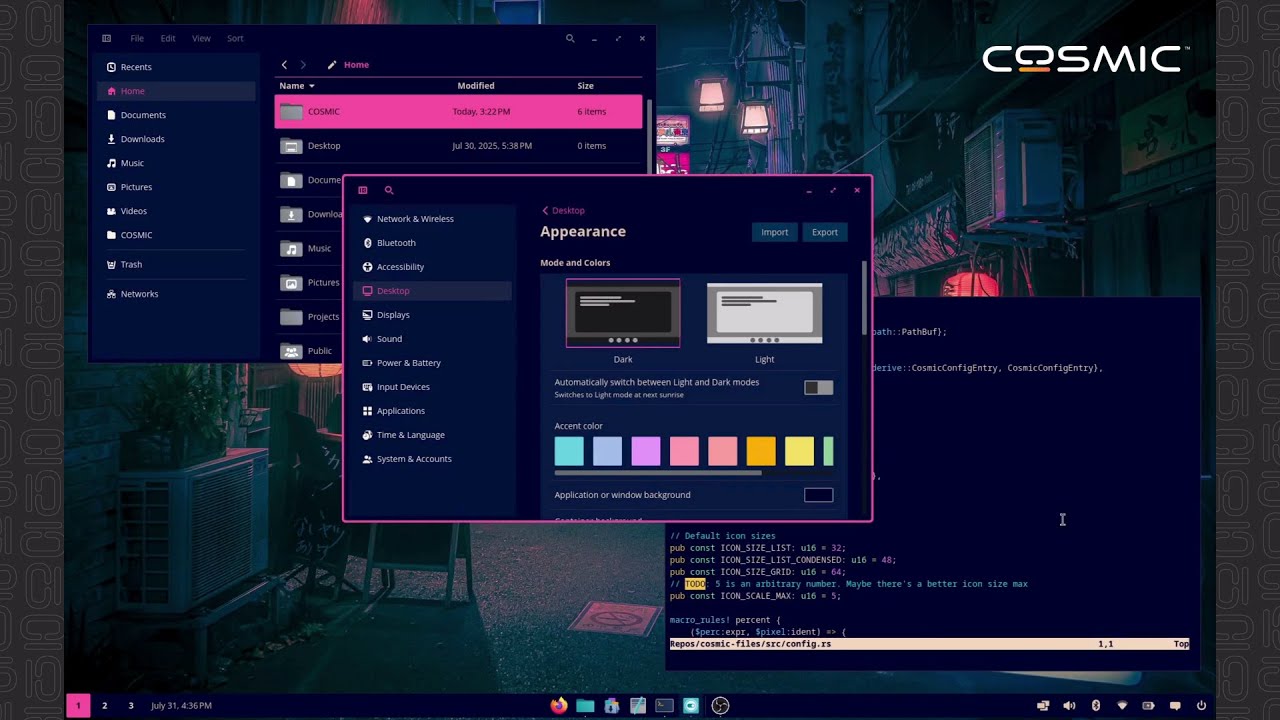The image size is (1280, 720).
Task: Select the Desktop folder row in Files
Action: pos(458,146)
